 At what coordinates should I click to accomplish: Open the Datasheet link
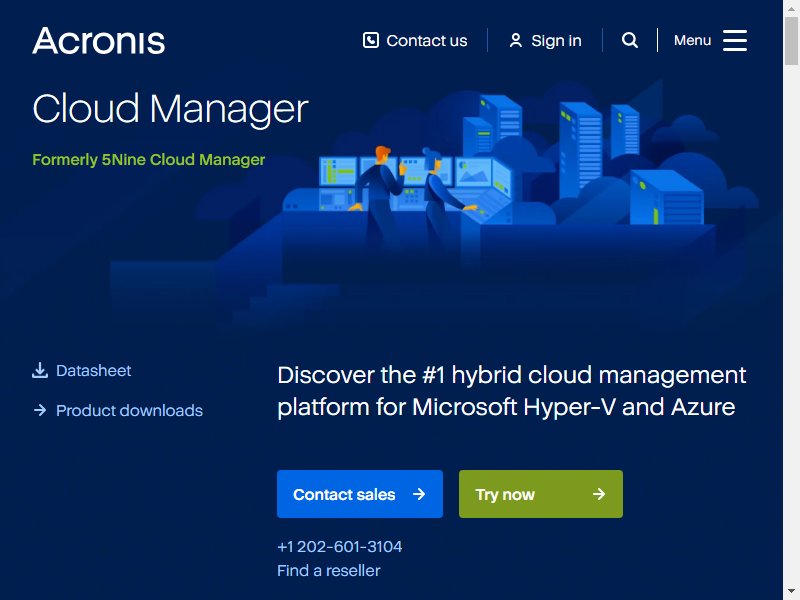pos(93,370)
